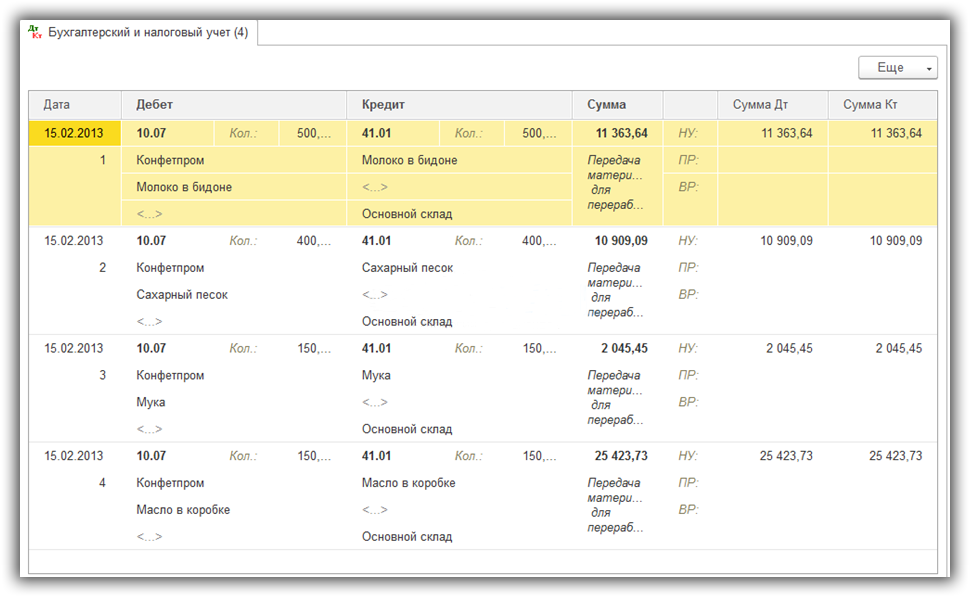
Task: Click Основной склад in Сахарный песок row
Action: click(407, 322)
